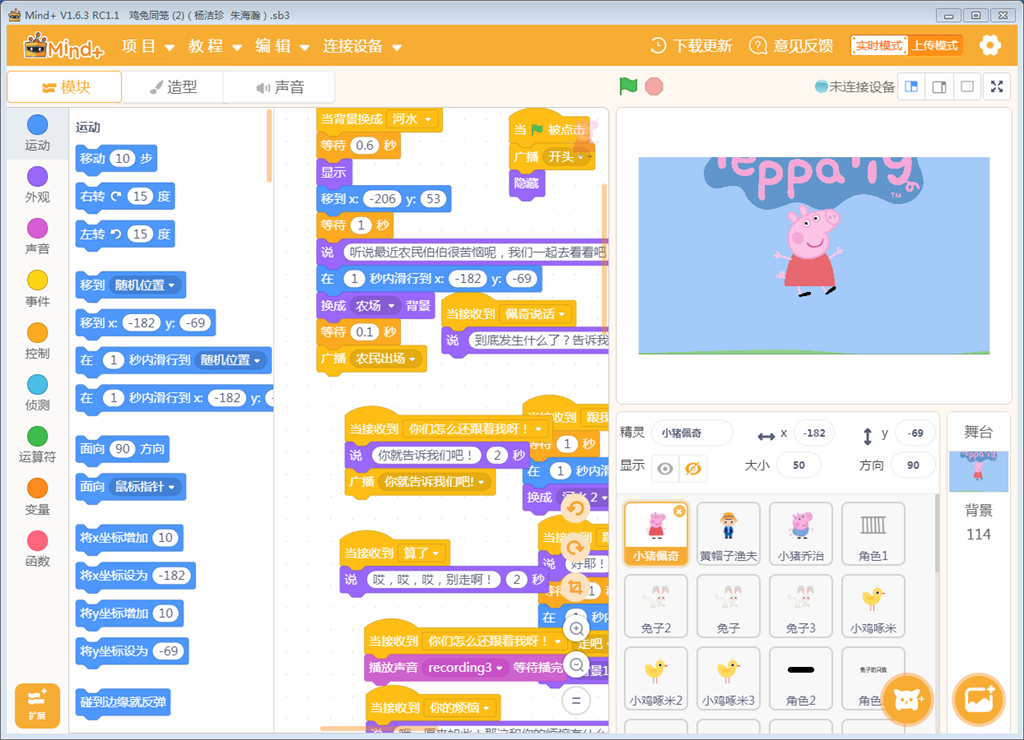Hide the sprite with crossed eye icon

point(693,468)
